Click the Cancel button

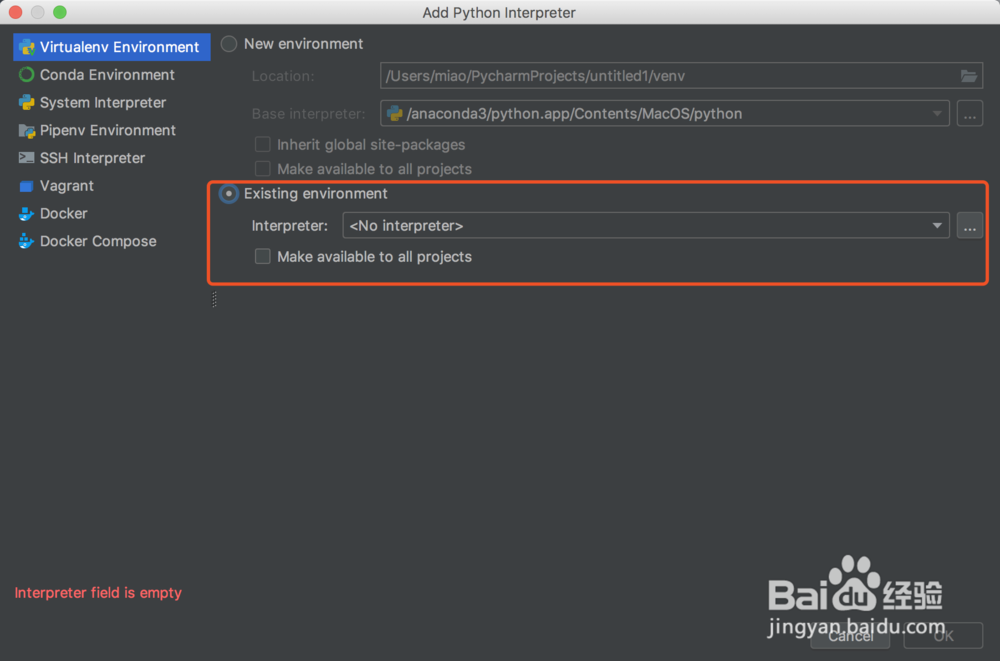point(851,636)
